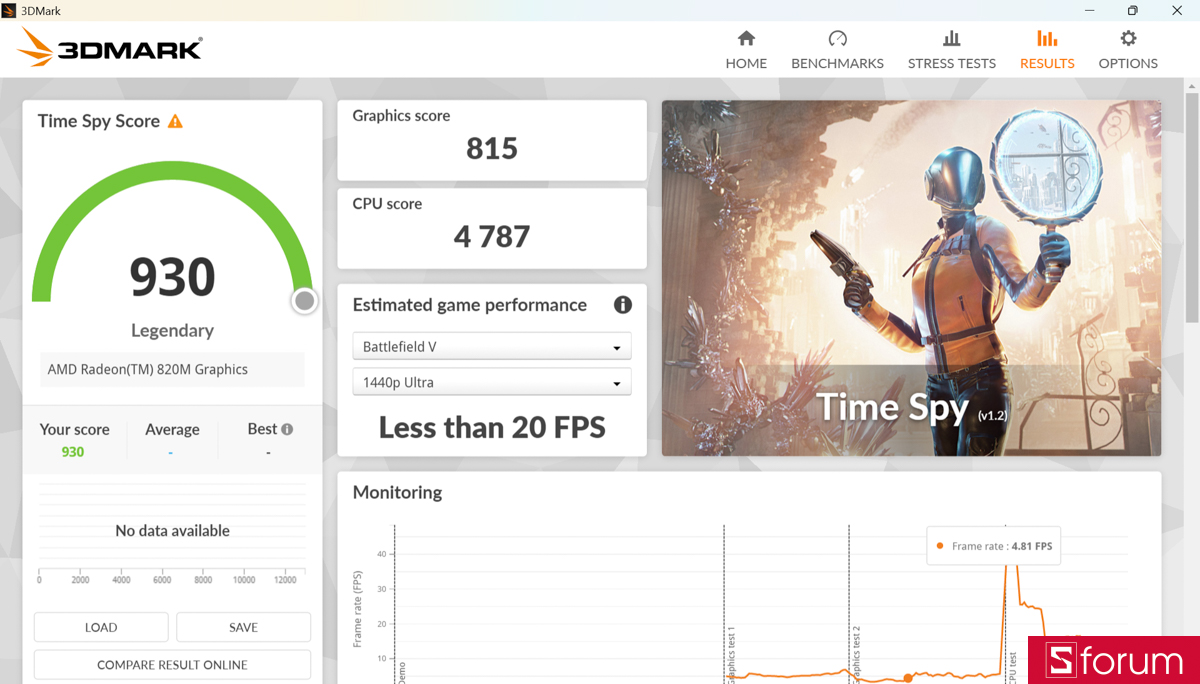Click Compare Result Online
Image resolution: width=1200 pixels, height=684 pixels.
coord(171,664)
